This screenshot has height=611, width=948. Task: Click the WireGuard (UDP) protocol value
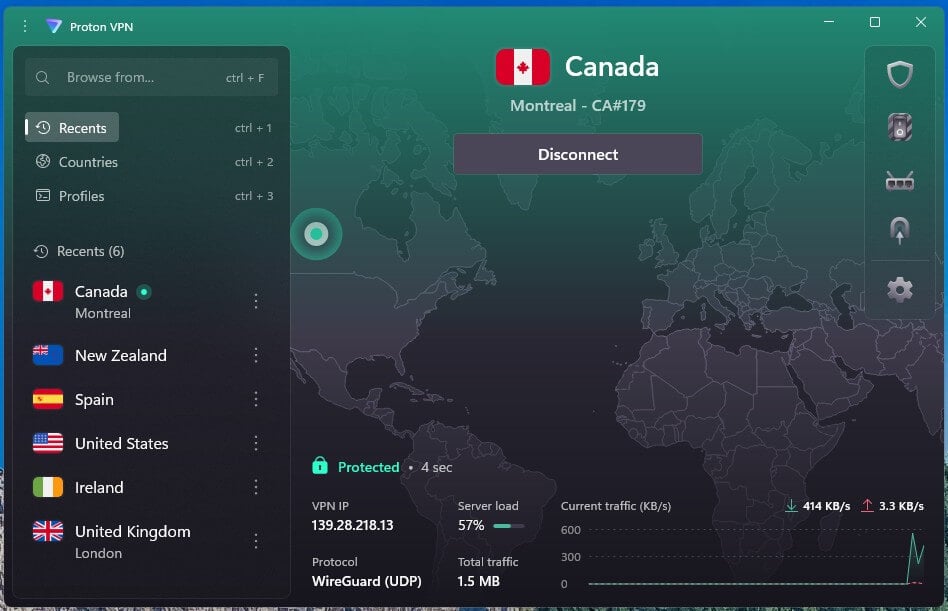click(366, 581)
